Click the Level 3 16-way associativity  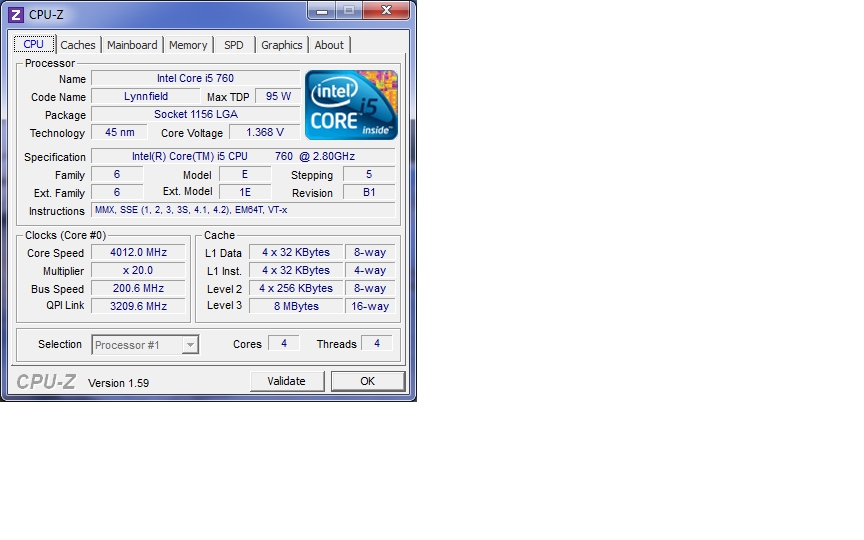[370, 306]
